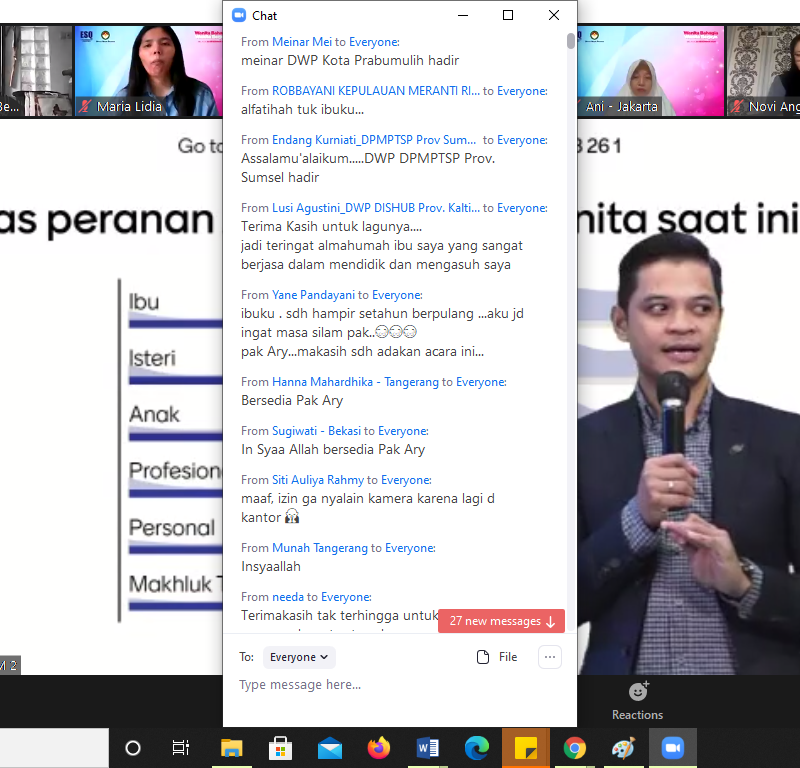Open Microsoft Store from the taskbar
Screen dimensions: 800x768
[x=281, y=748]
